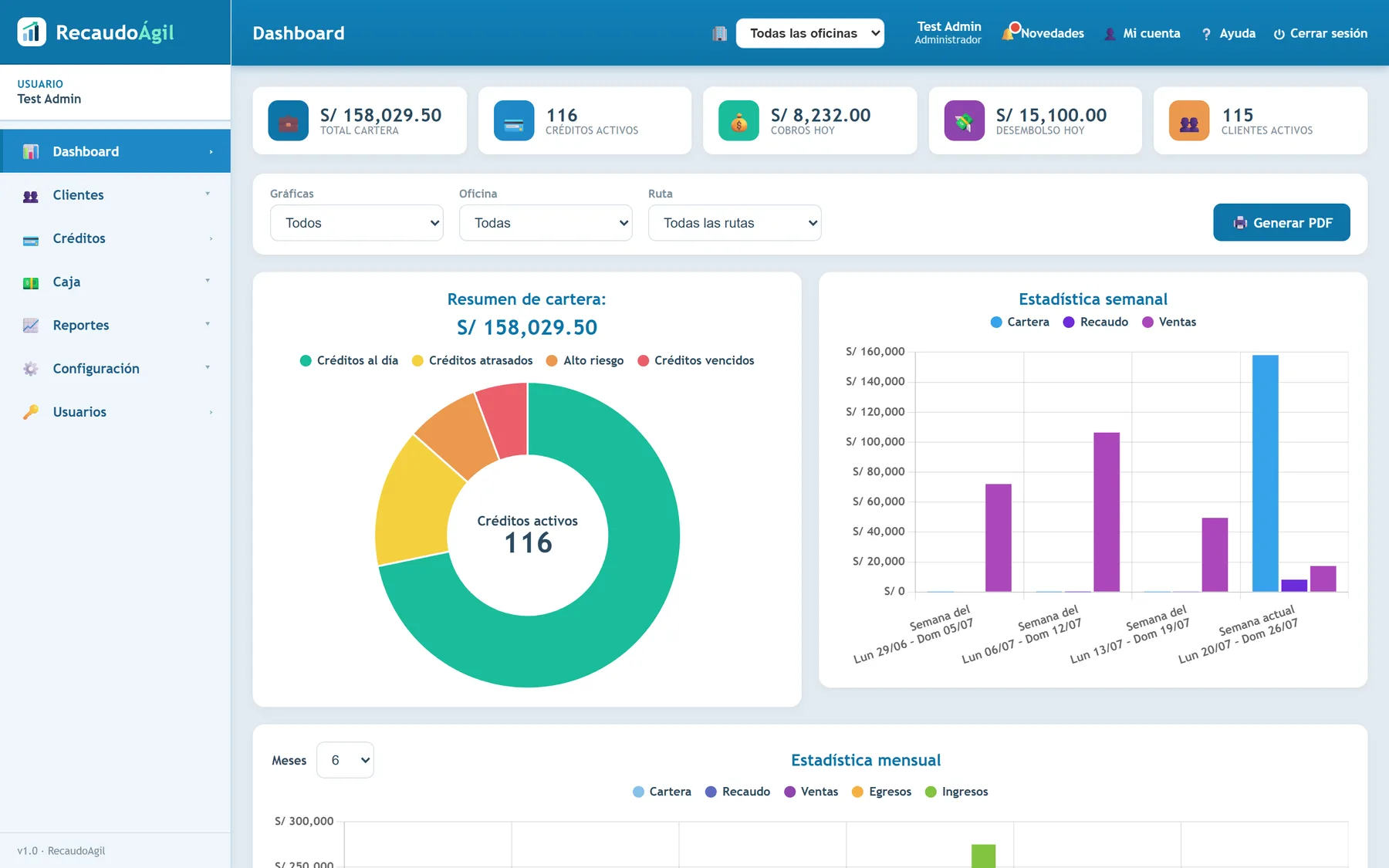The width and height of the screenshot is (1389, 868).
Task: Click the Novedades link
Action: pyautogui.click(x=1043, y=33)
